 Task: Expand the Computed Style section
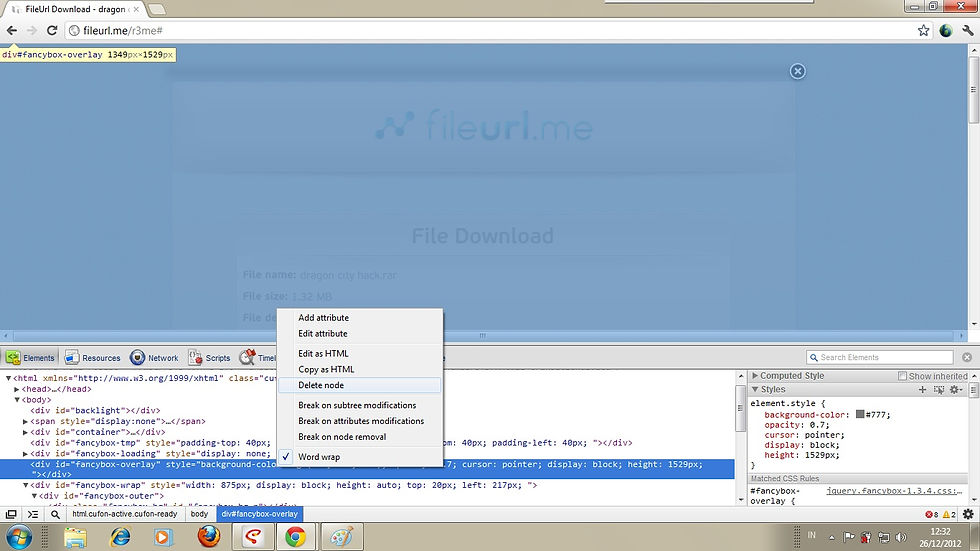755,375
